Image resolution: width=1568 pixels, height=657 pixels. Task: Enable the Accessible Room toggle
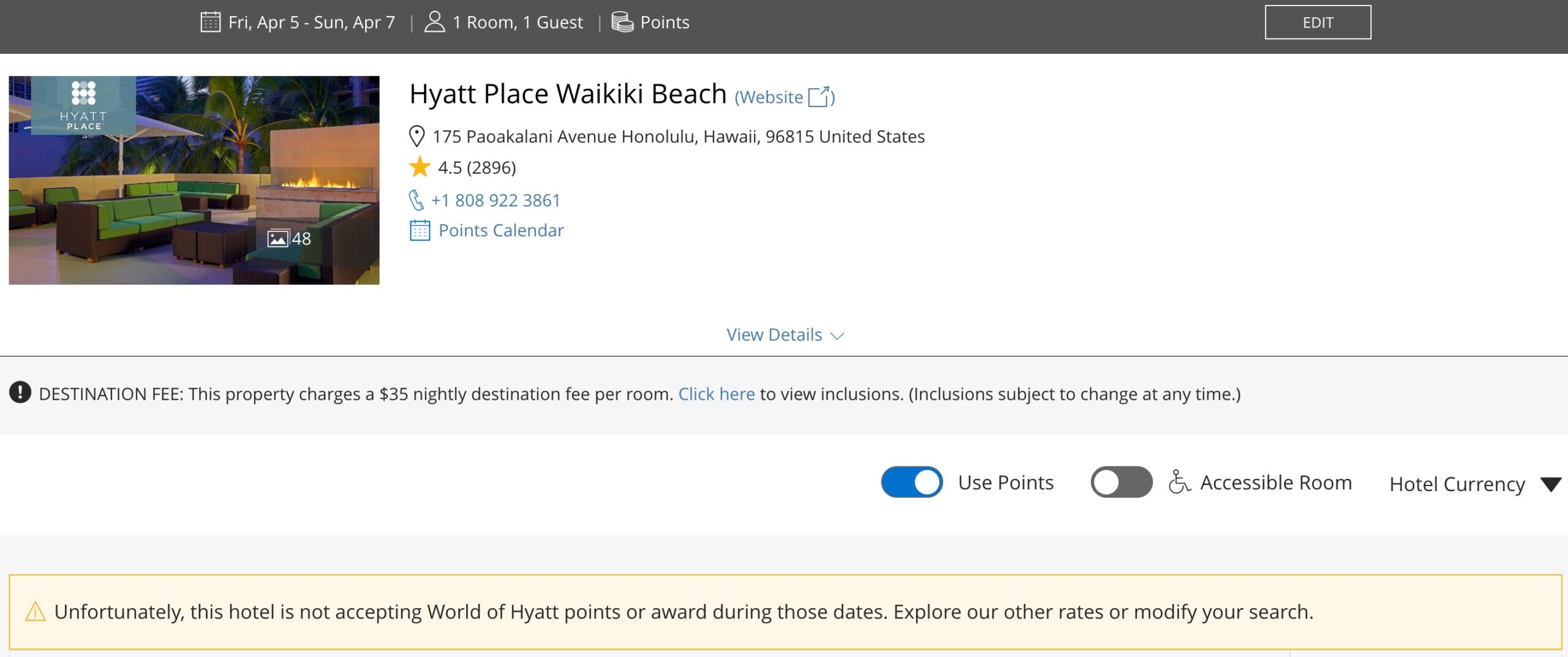1120,482
